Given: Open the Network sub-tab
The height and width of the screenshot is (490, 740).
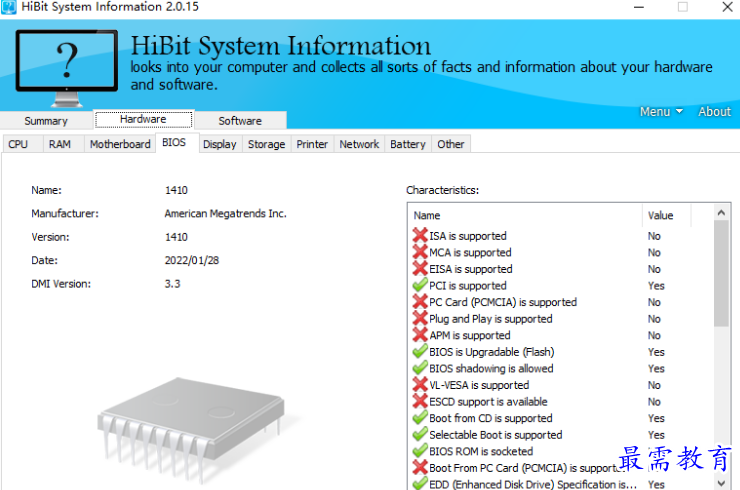Looking at the screenshot, I should [359, 144].
